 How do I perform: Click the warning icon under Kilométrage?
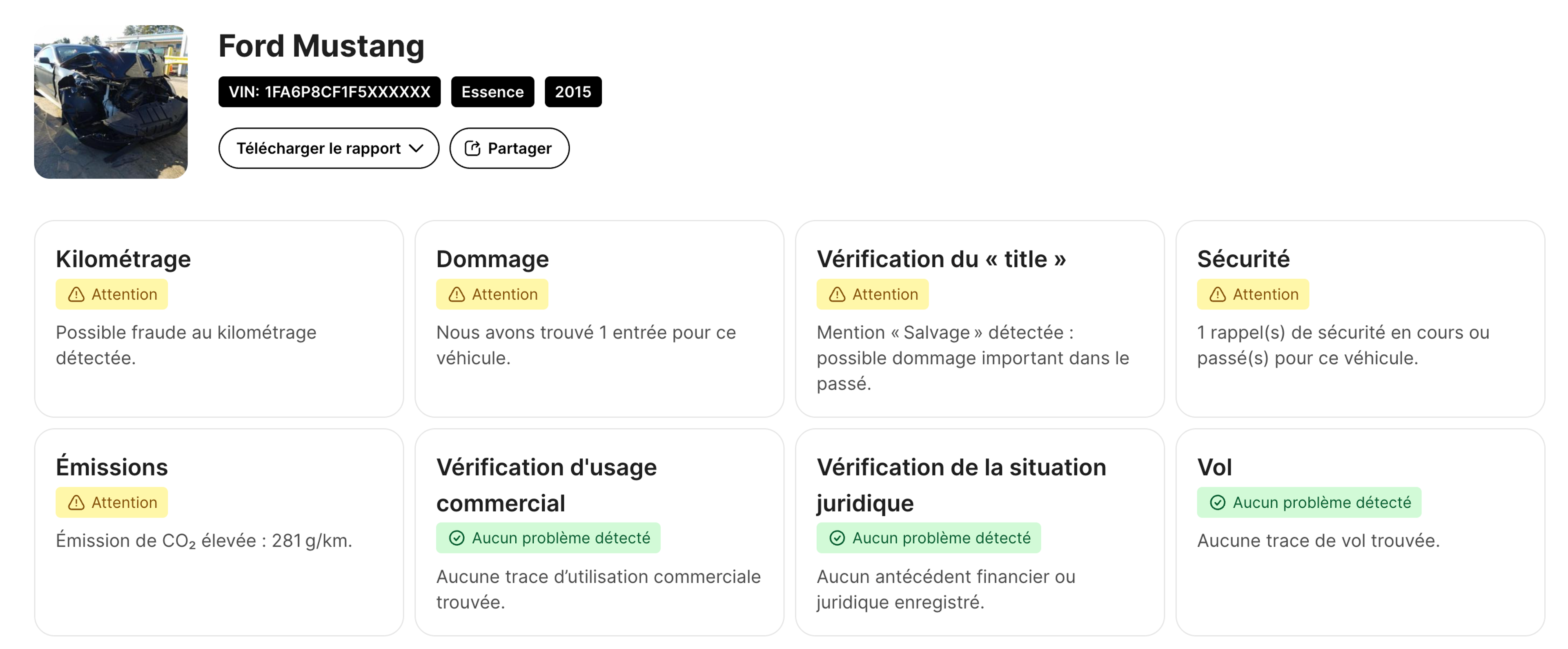click(x=76, y=294)
